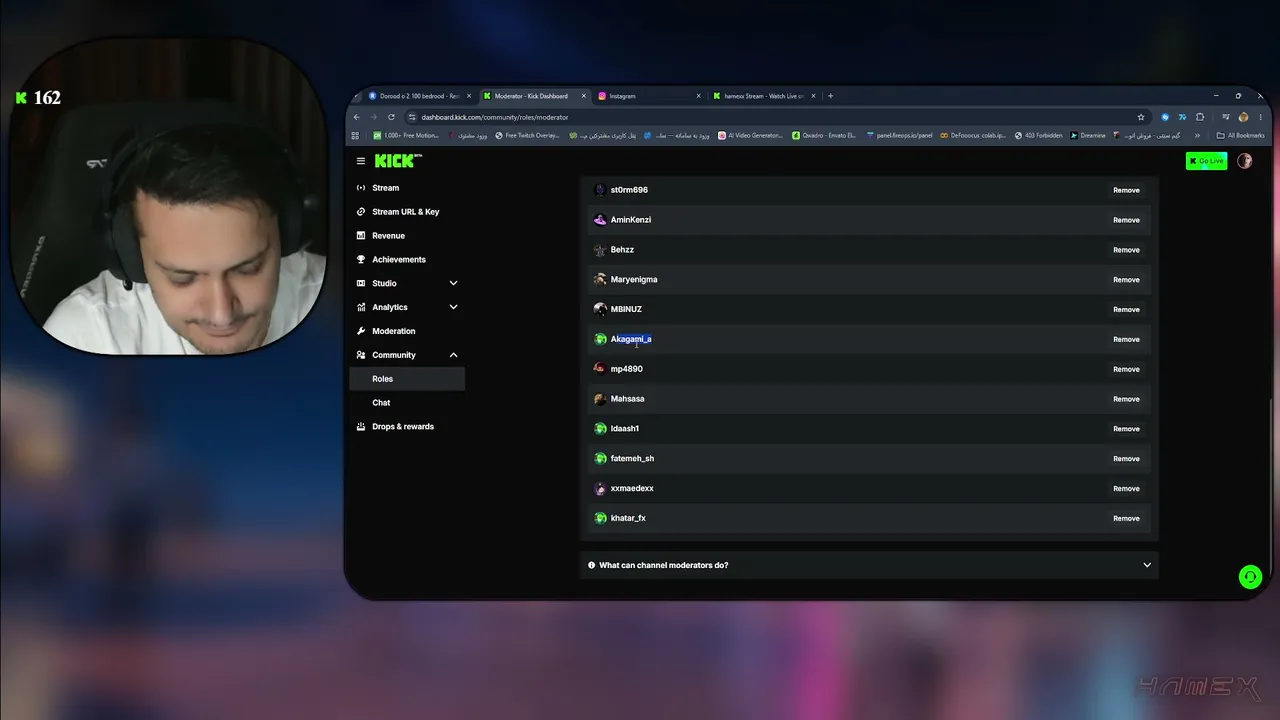Open the Moderation page

(393, 331)
